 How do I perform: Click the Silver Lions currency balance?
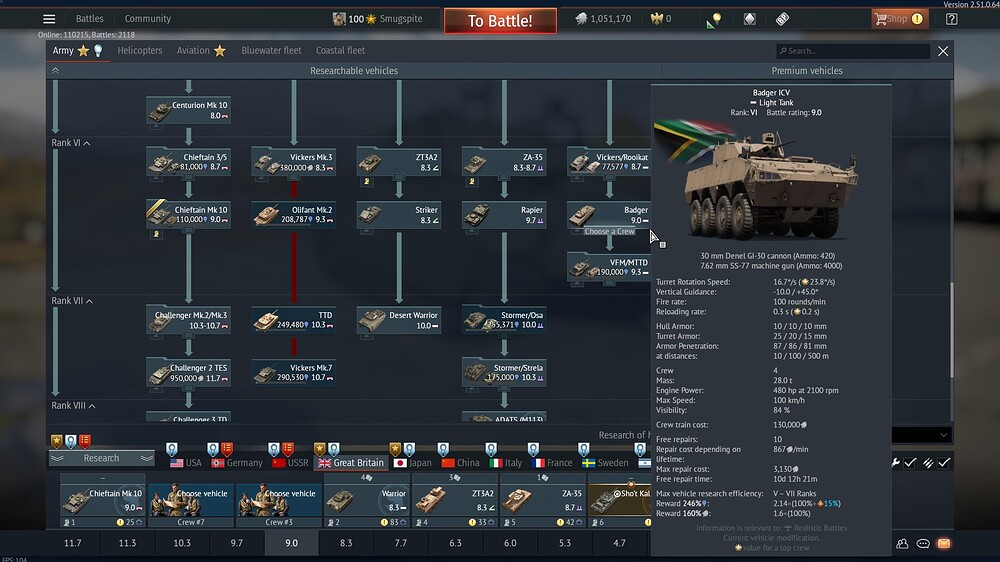(x=603, y=19)
